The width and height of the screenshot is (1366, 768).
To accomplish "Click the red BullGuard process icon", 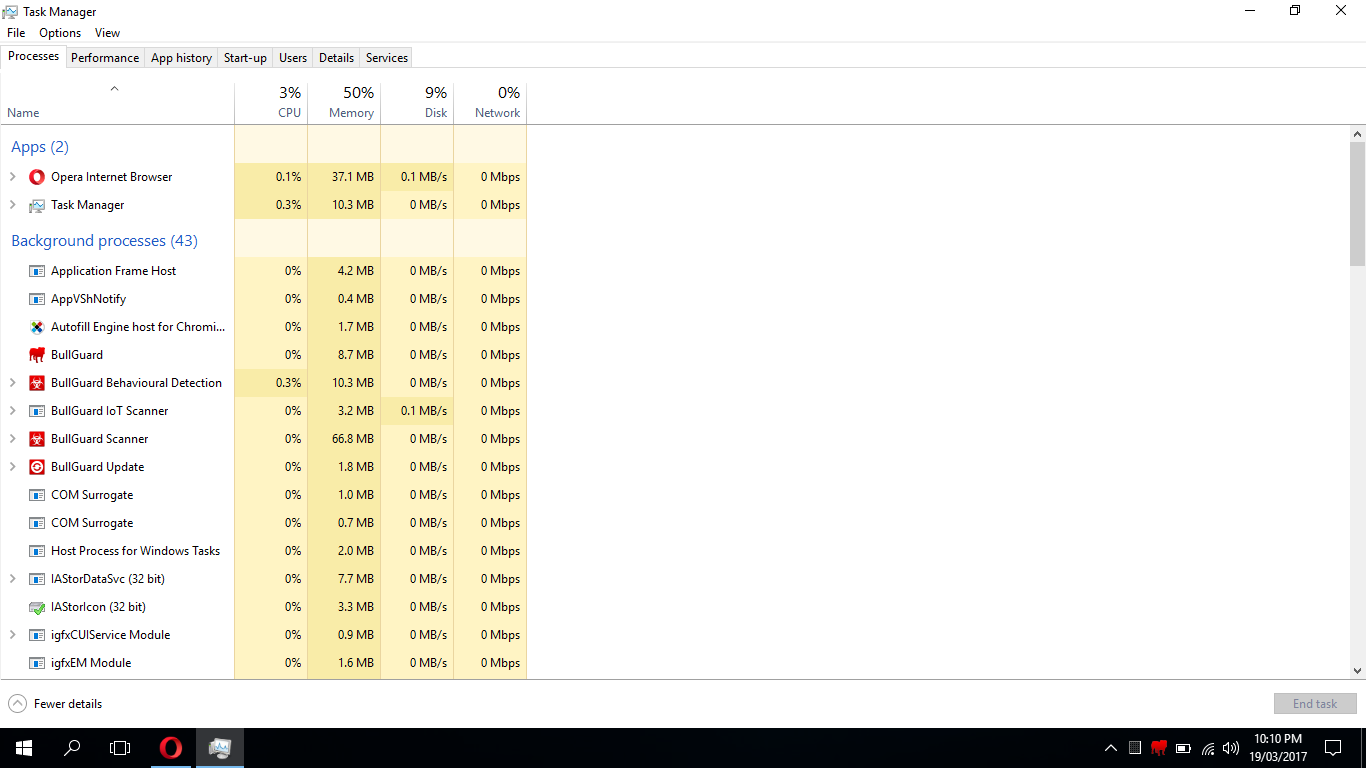I will tap(37, 355).
